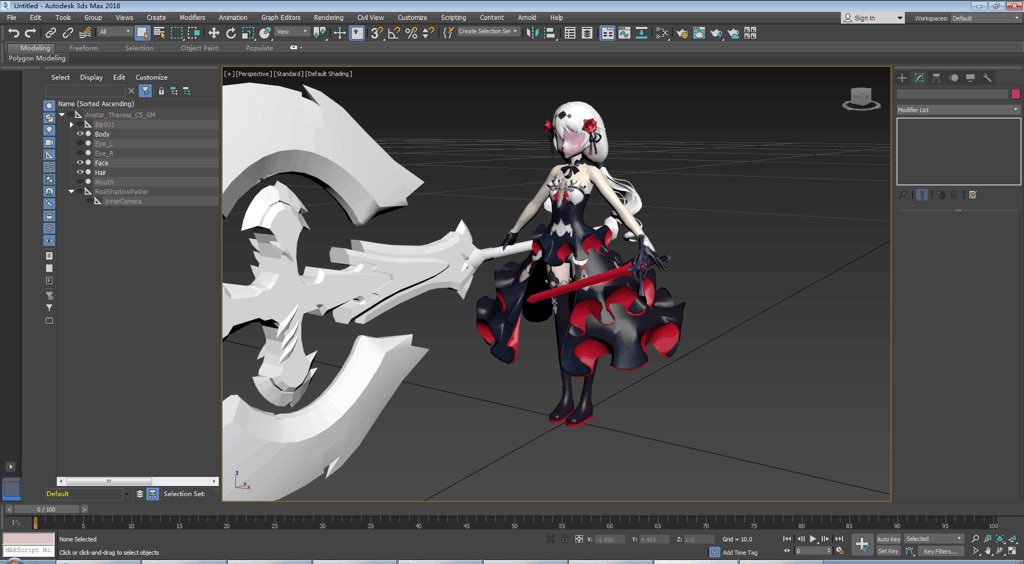This screenshot has width=1024, height=564.
Task: Click the object color swatch
Action: pos(1016,95)
